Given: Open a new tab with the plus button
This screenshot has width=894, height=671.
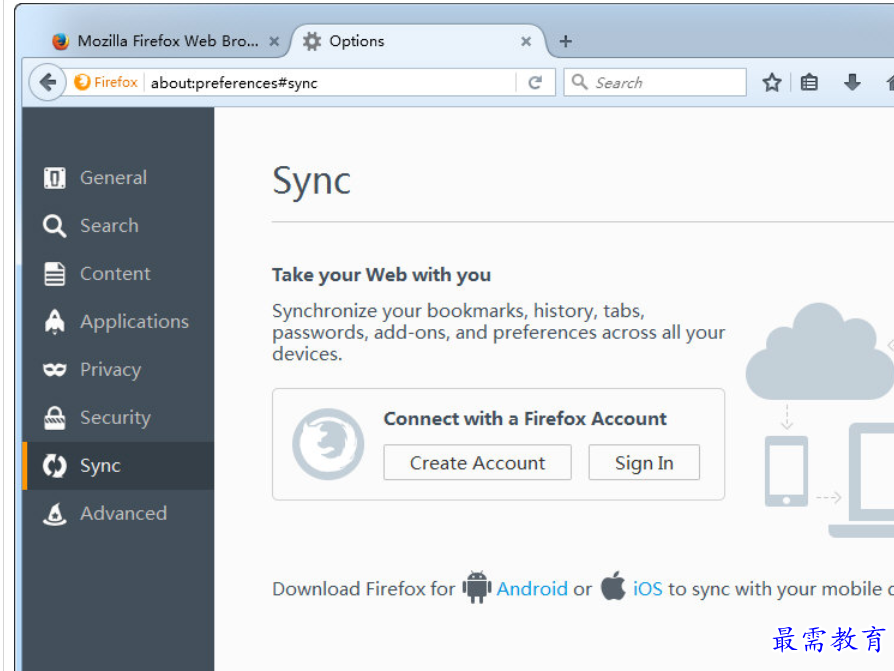Looking at the screenshot, I should click(x=565, y=41).
